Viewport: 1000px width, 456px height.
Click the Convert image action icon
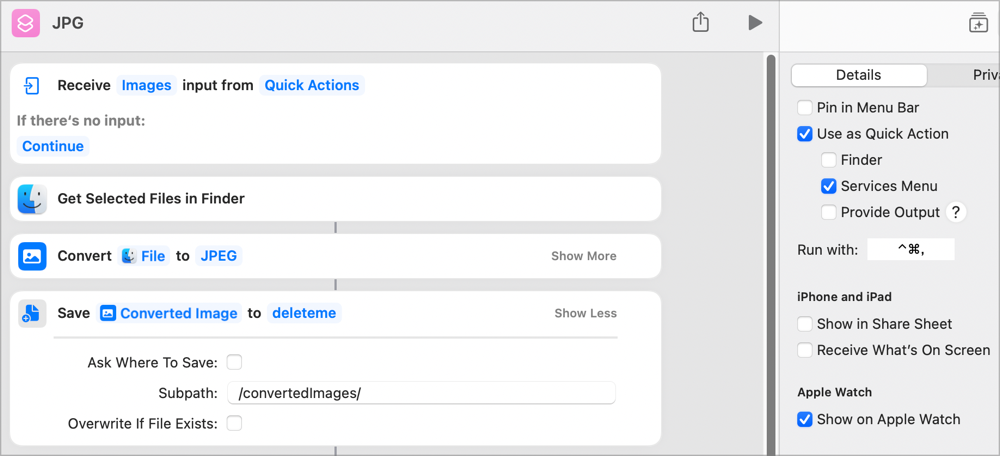click(x=32, y=256)
